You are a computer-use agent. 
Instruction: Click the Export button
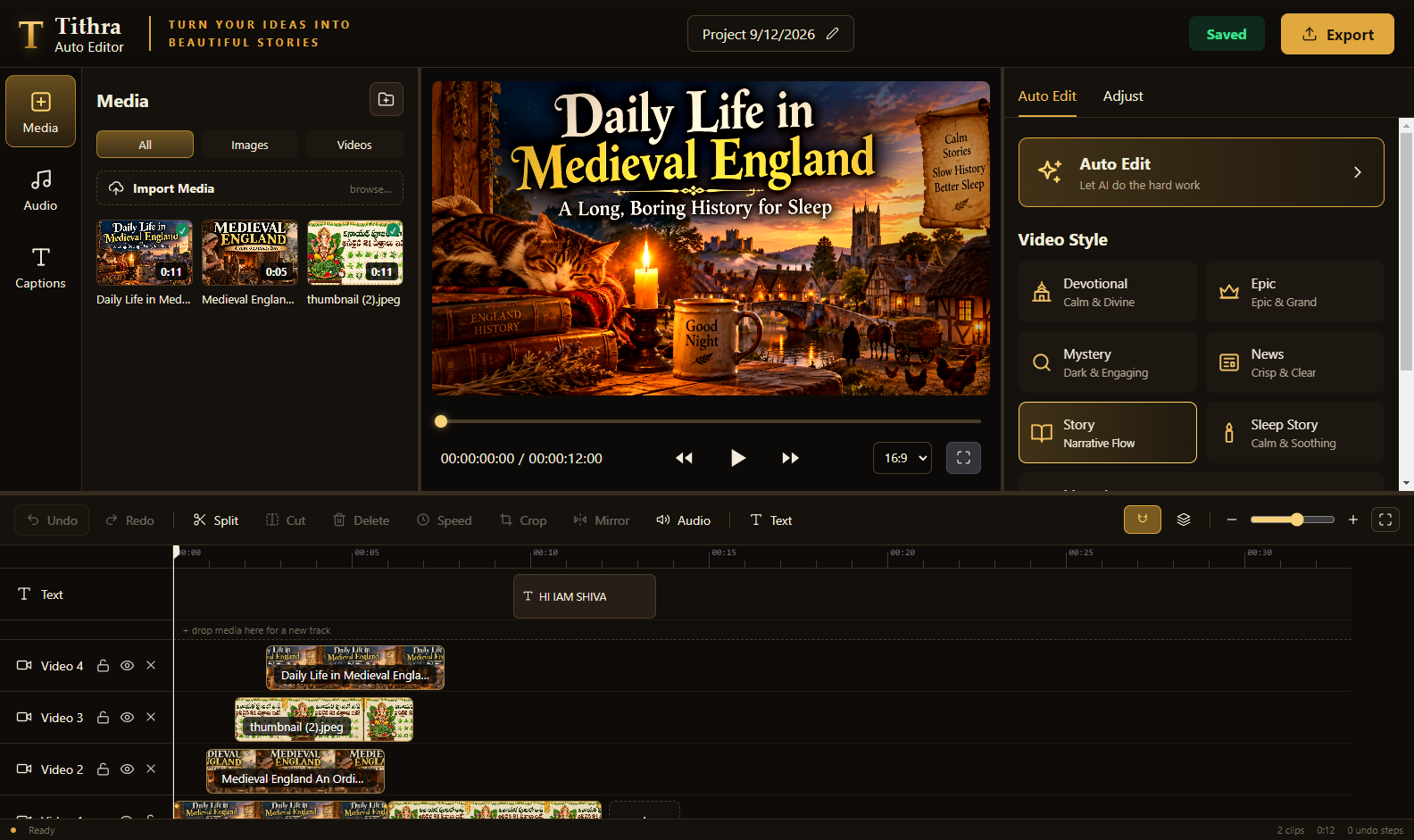pyautogui.click(x=1337, y=34)
